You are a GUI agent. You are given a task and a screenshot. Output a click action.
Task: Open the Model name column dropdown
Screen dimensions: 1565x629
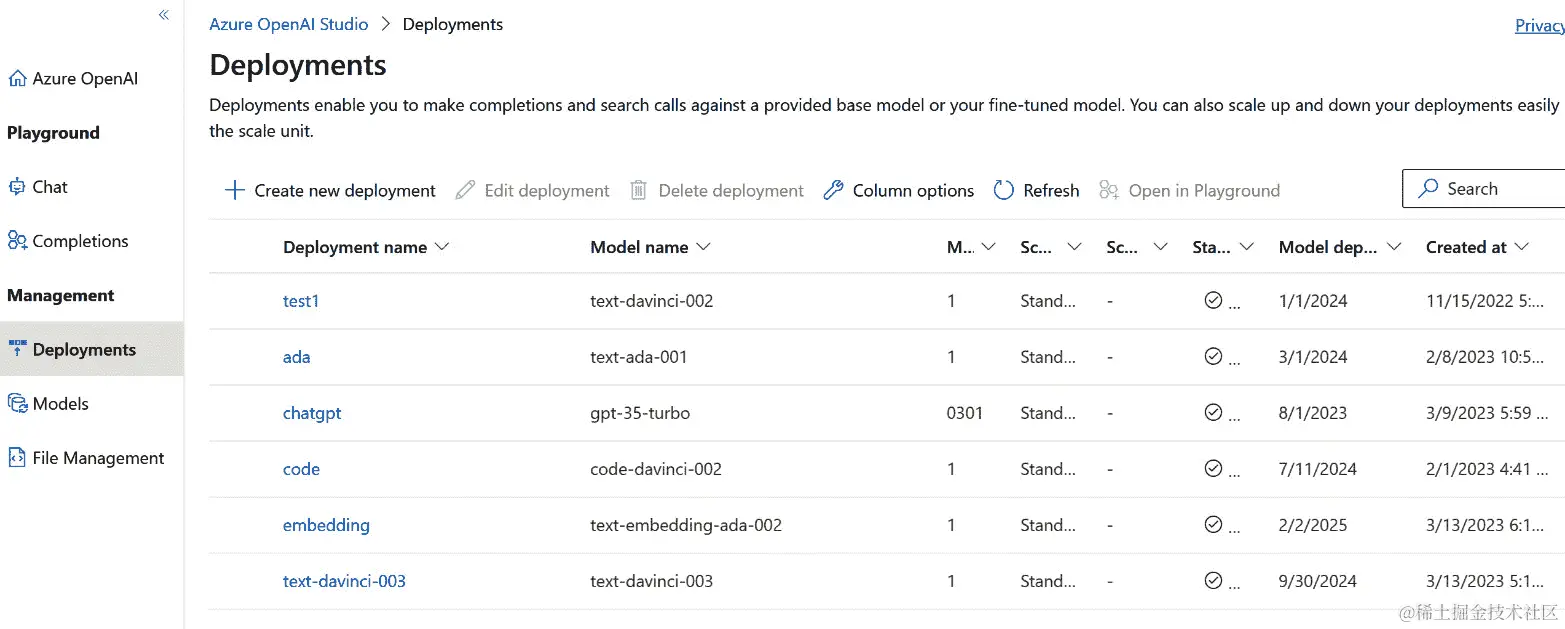tap(703, 247)
